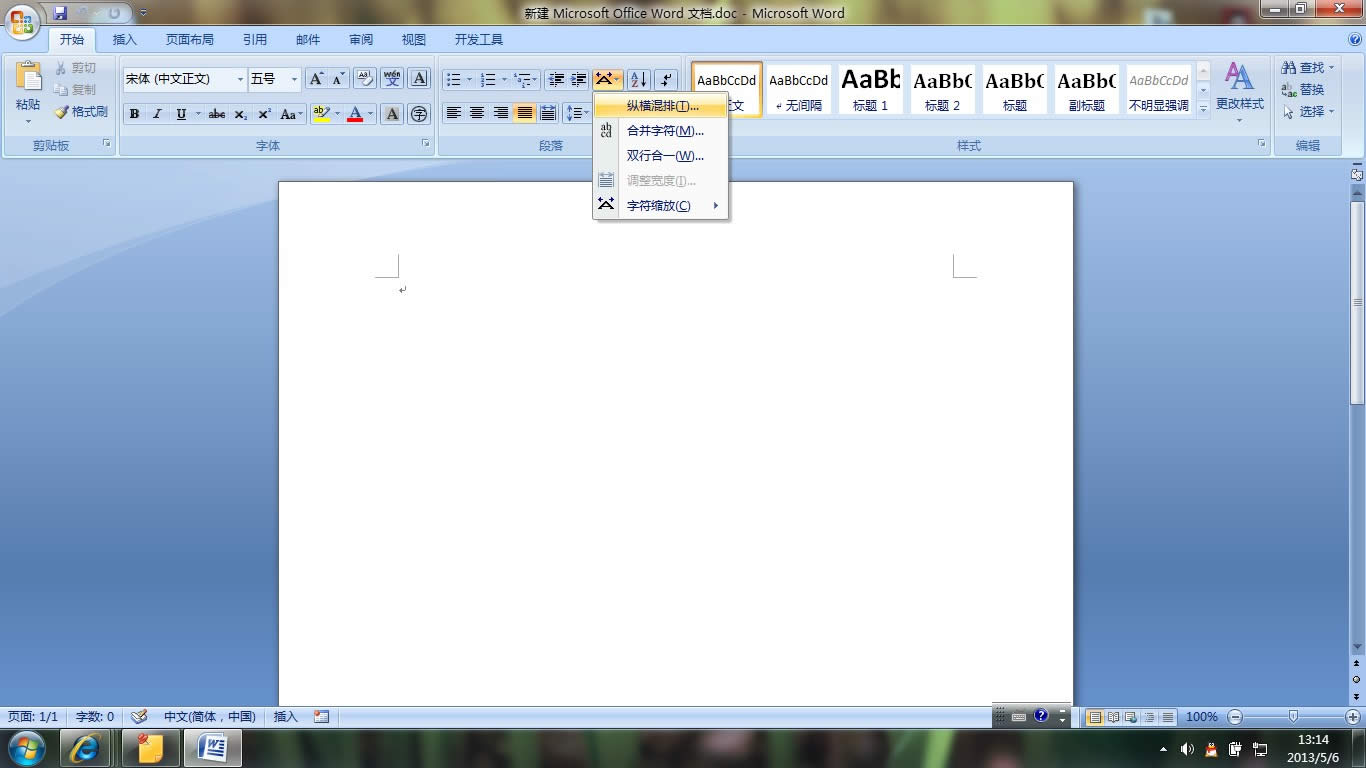Toggle bulleted list formatting
This screenshot has width=1366, height=768.
(x=453, y=79)
